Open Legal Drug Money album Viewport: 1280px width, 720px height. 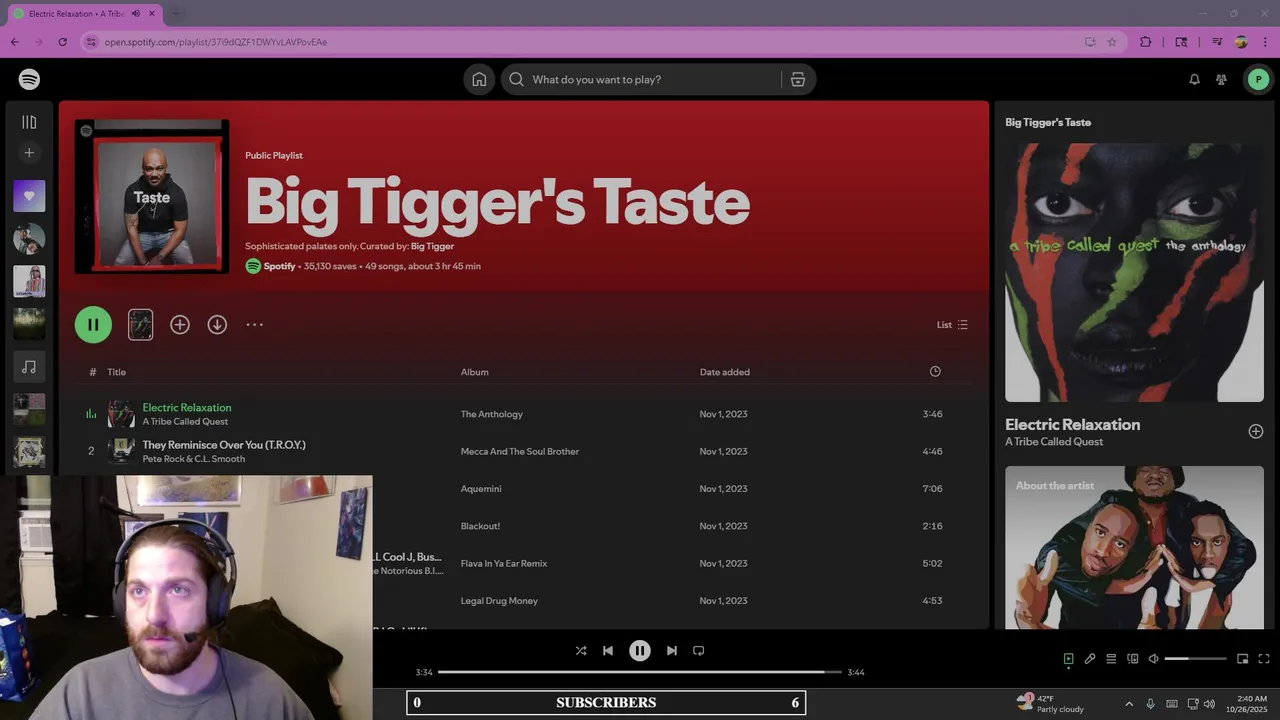coord(499,601)
